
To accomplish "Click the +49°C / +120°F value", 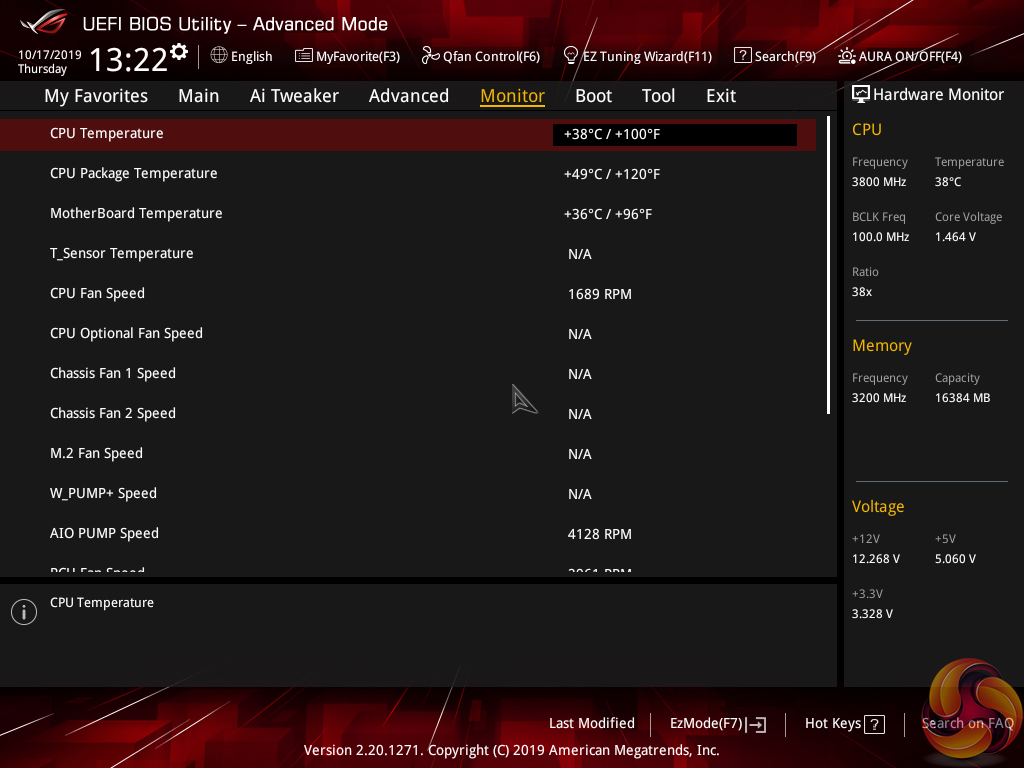I will pyautogui.click(x=612, y=174).
